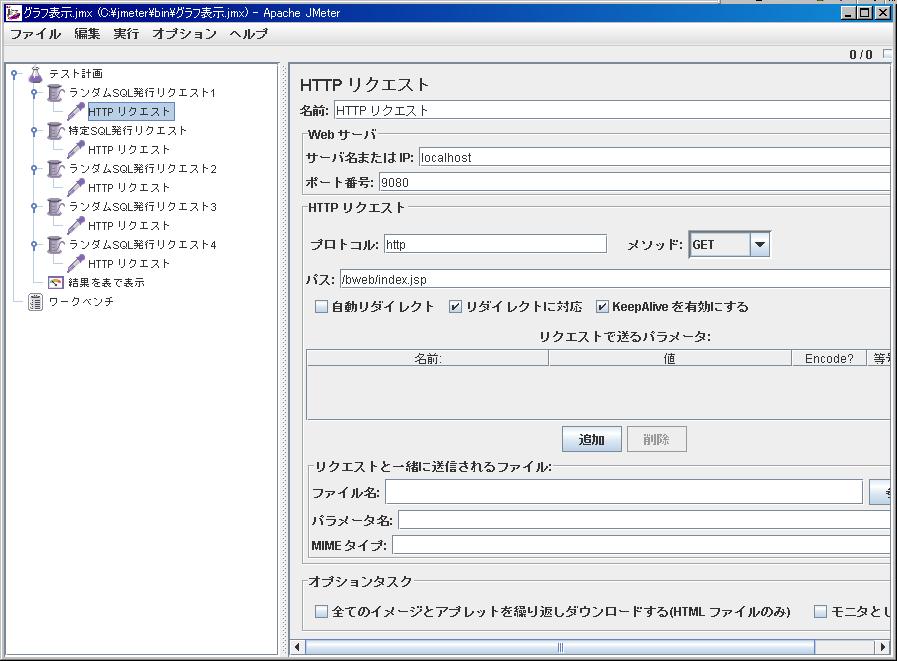
Task: Select 結果を表で表示 label in the tree
Action: point(106,282)
